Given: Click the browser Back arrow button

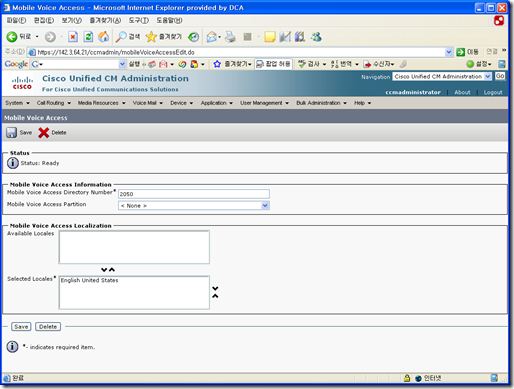Looking at the screenshot, I should (12, 37).
